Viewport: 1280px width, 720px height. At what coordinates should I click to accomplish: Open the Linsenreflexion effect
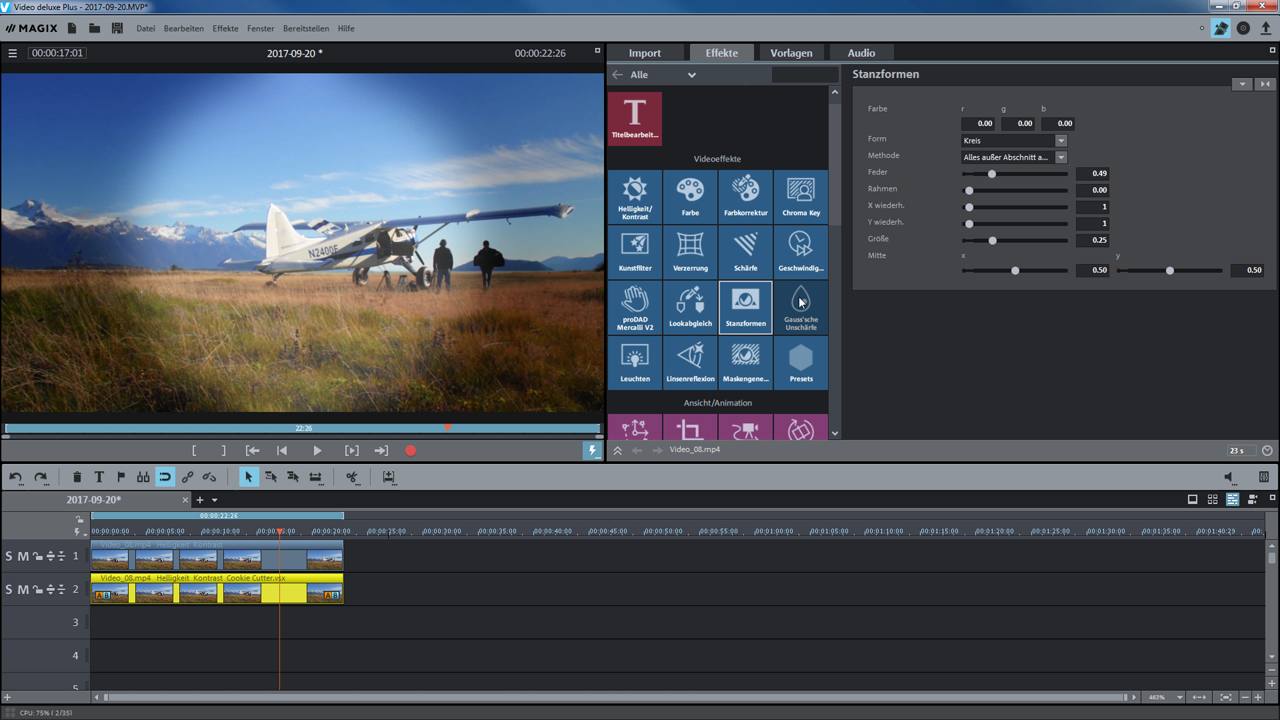click(x=690, y=363)
